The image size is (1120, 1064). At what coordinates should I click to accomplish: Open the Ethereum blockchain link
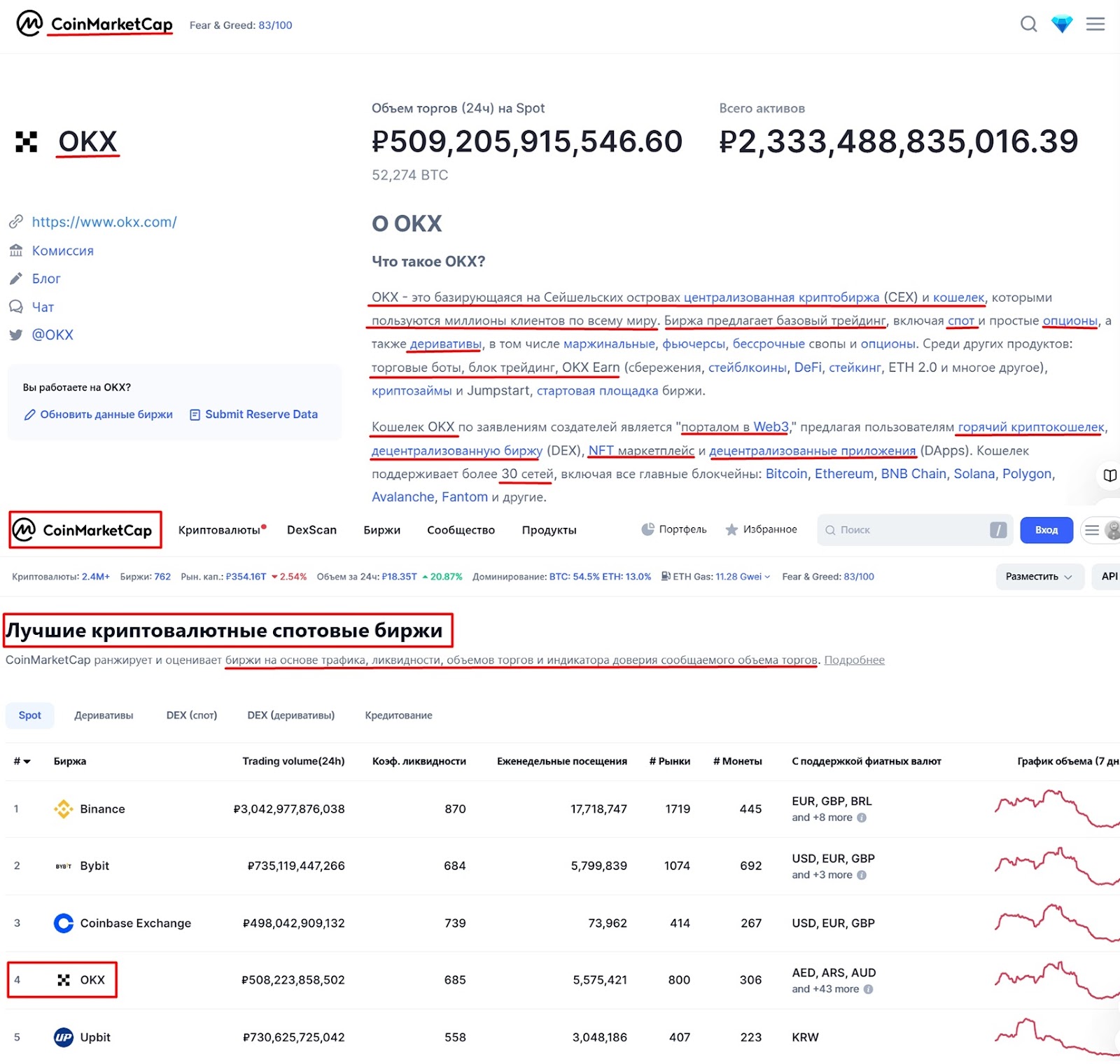[844, 474]
